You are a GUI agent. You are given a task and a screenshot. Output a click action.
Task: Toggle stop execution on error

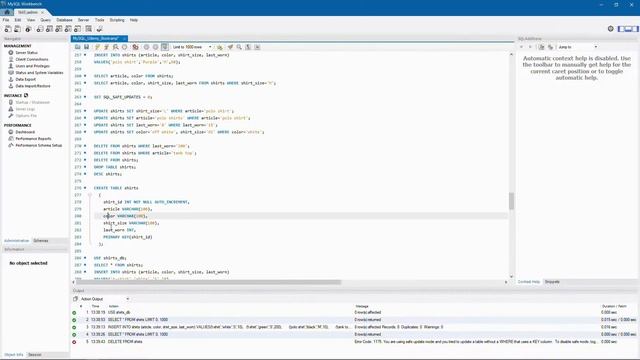click(x=135, y=47)
